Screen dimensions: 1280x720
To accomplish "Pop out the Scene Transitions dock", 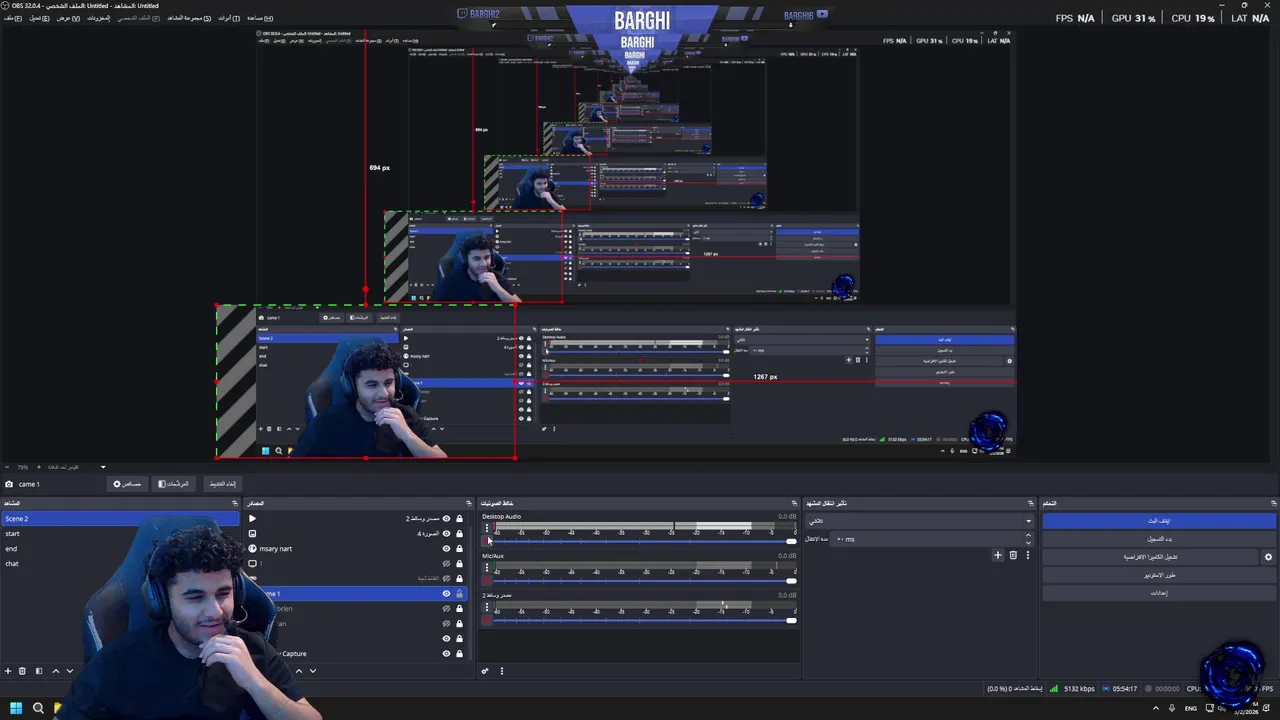I will (x=1030, y=503).
